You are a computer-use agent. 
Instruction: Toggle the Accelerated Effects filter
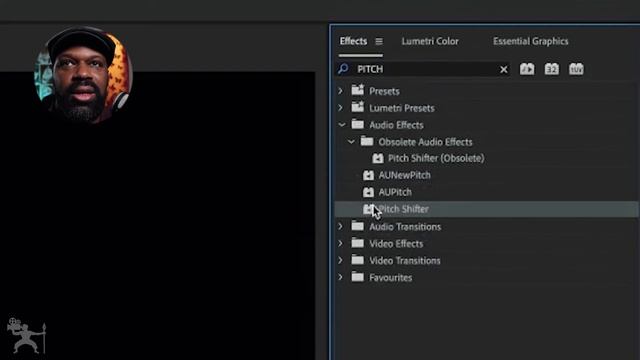pyautogui.click(x=527, y=69)
